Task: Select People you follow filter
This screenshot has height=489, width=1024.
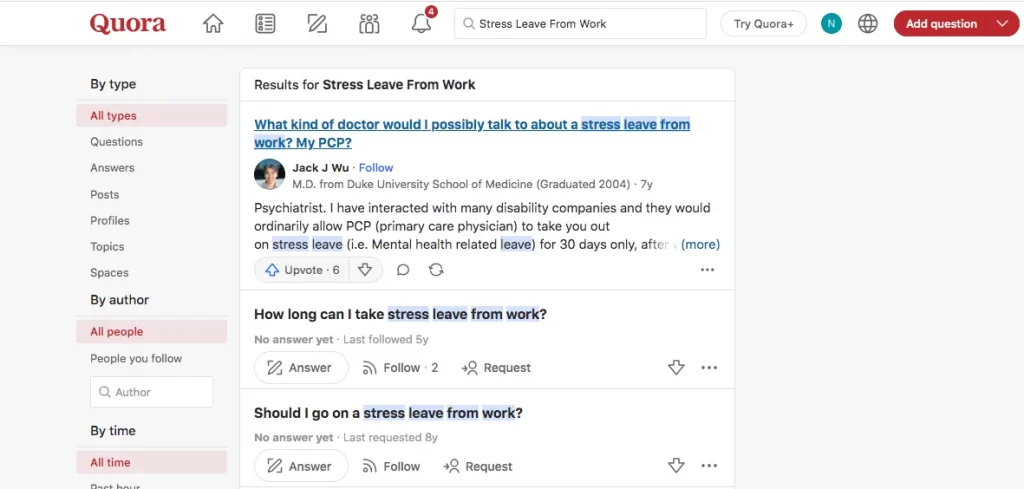Action: click(x=136, y=358)
